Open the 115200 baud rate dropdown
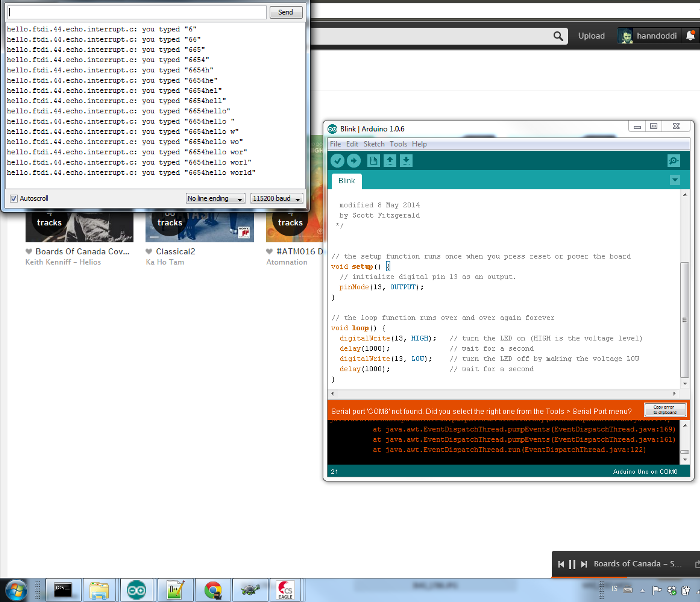 pos(277,198)
